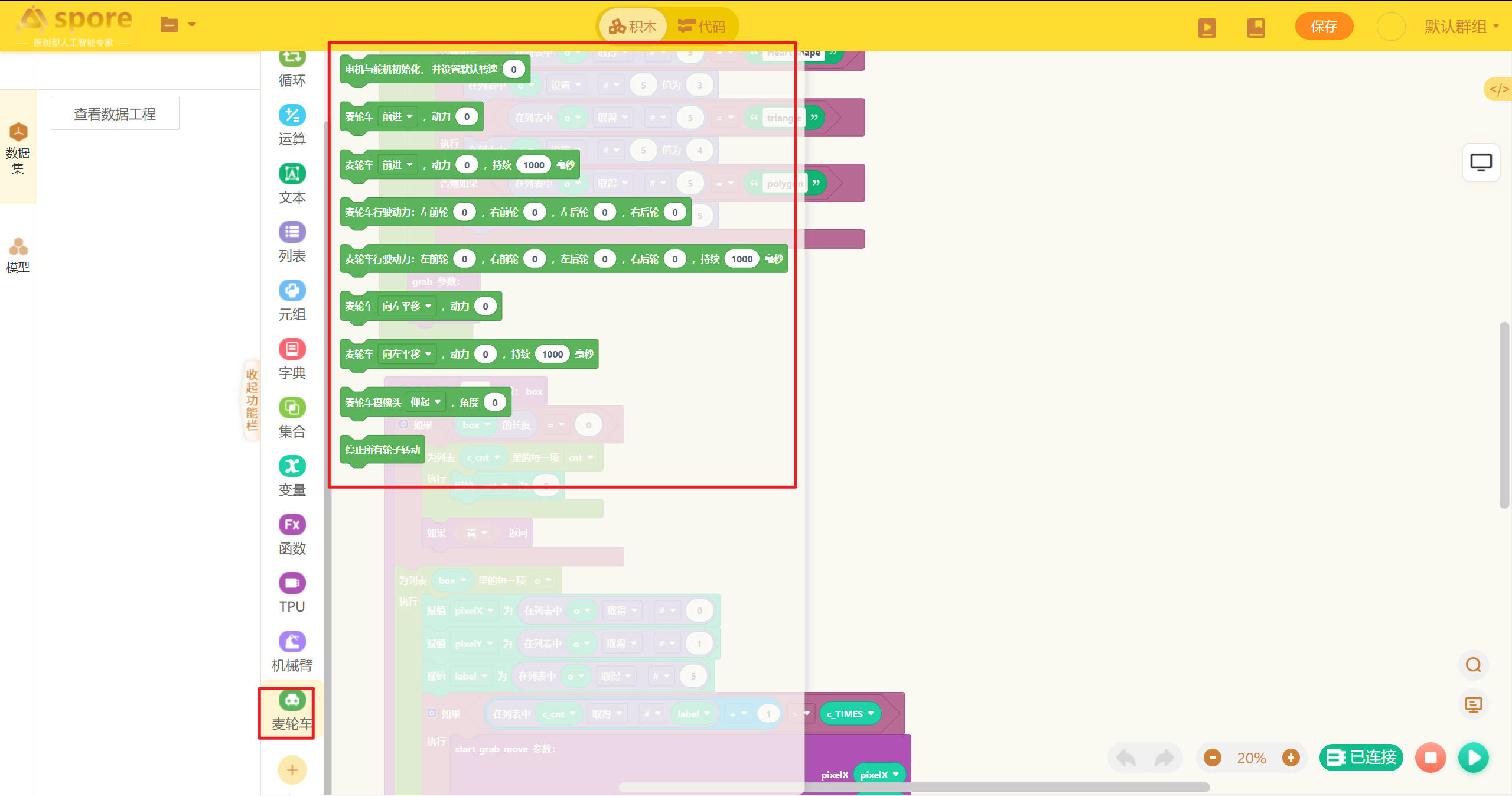Toggle the 已连接 connection status button
This screenshot has width=1512, height=796.
1361,757
